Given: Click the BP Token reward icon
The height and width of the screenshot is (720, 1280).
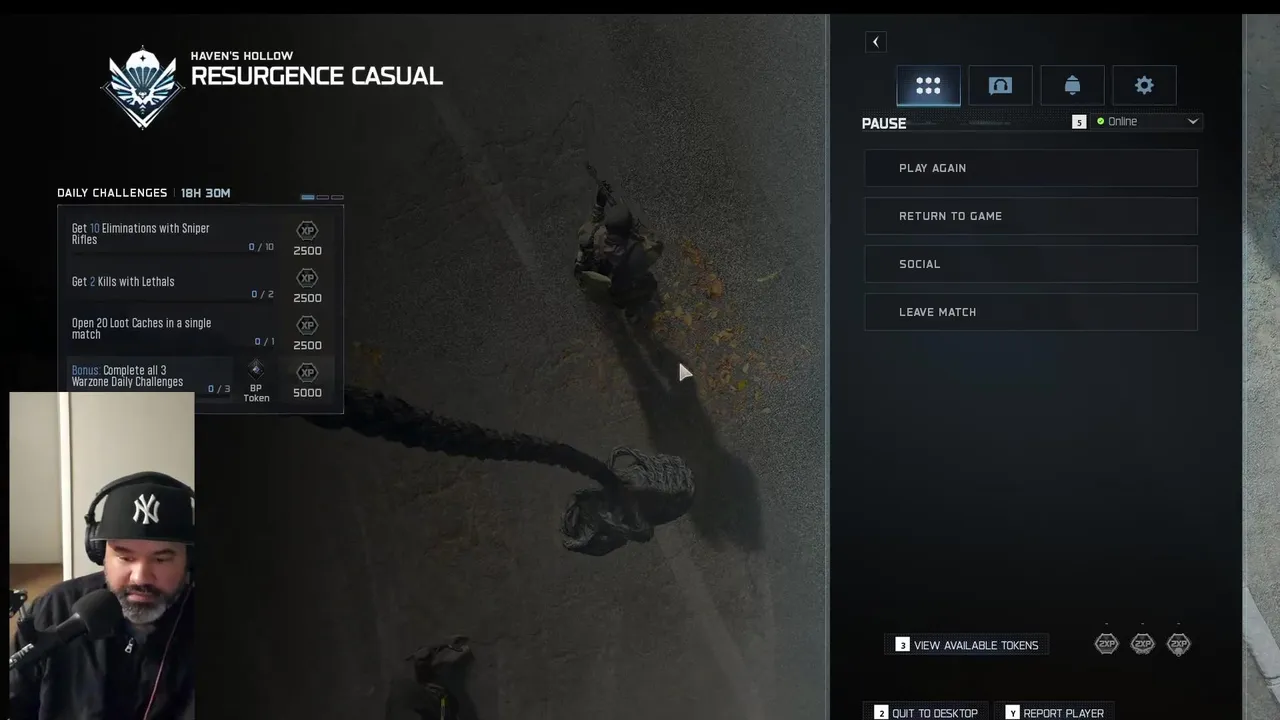Looking at the screenshot, I should click(256, 371).
